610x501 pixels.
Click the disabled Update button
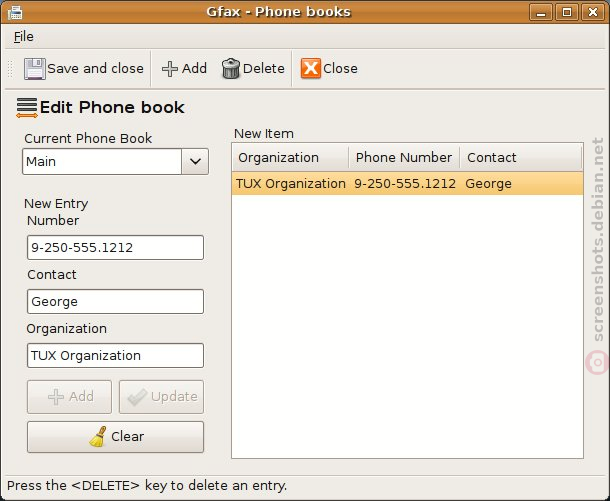click(x=161, y=396)
